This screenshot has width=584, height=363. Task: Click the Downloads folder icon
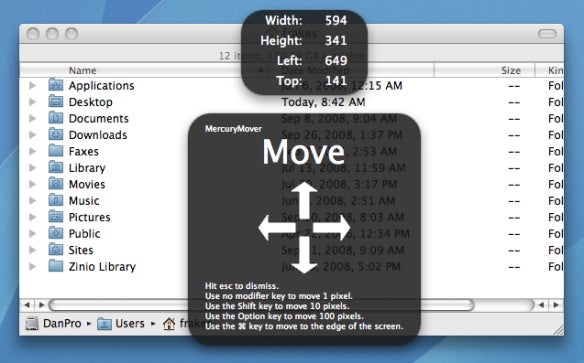(55, 134)
